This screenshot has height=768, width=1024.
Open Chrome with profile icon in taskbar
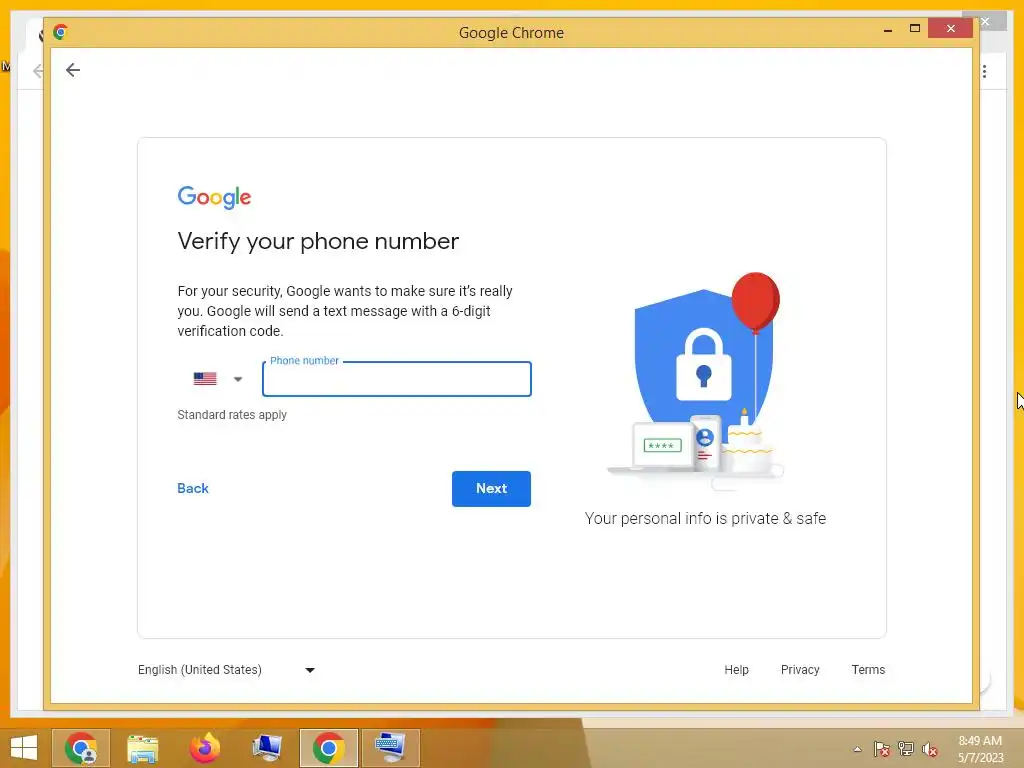pos(81,748)
